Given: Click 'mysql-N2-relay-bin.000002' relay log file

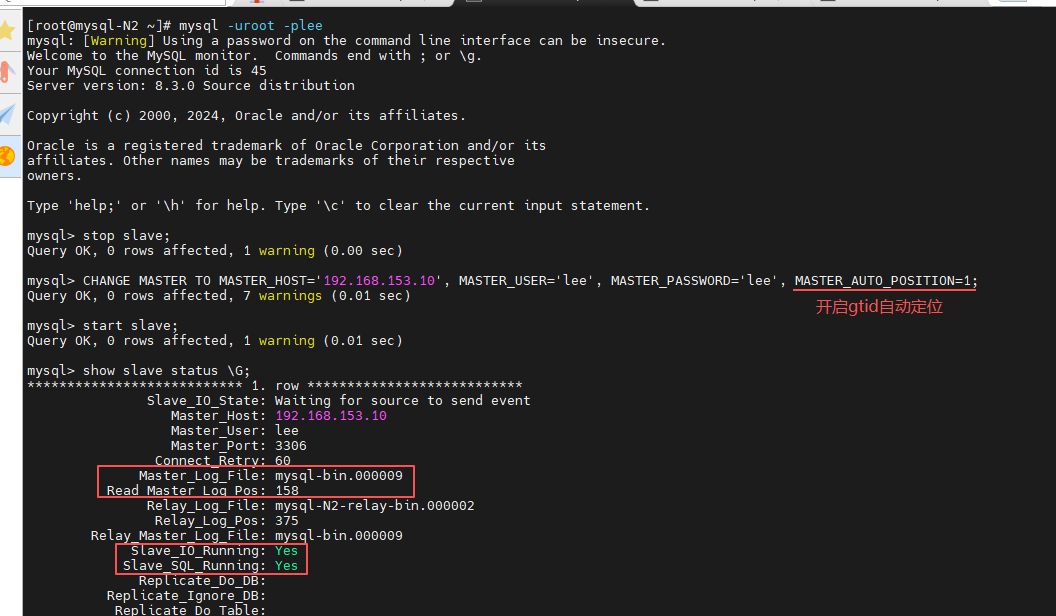Looking at the screenshot, I should pyautogui.click(x=374, y=506).
